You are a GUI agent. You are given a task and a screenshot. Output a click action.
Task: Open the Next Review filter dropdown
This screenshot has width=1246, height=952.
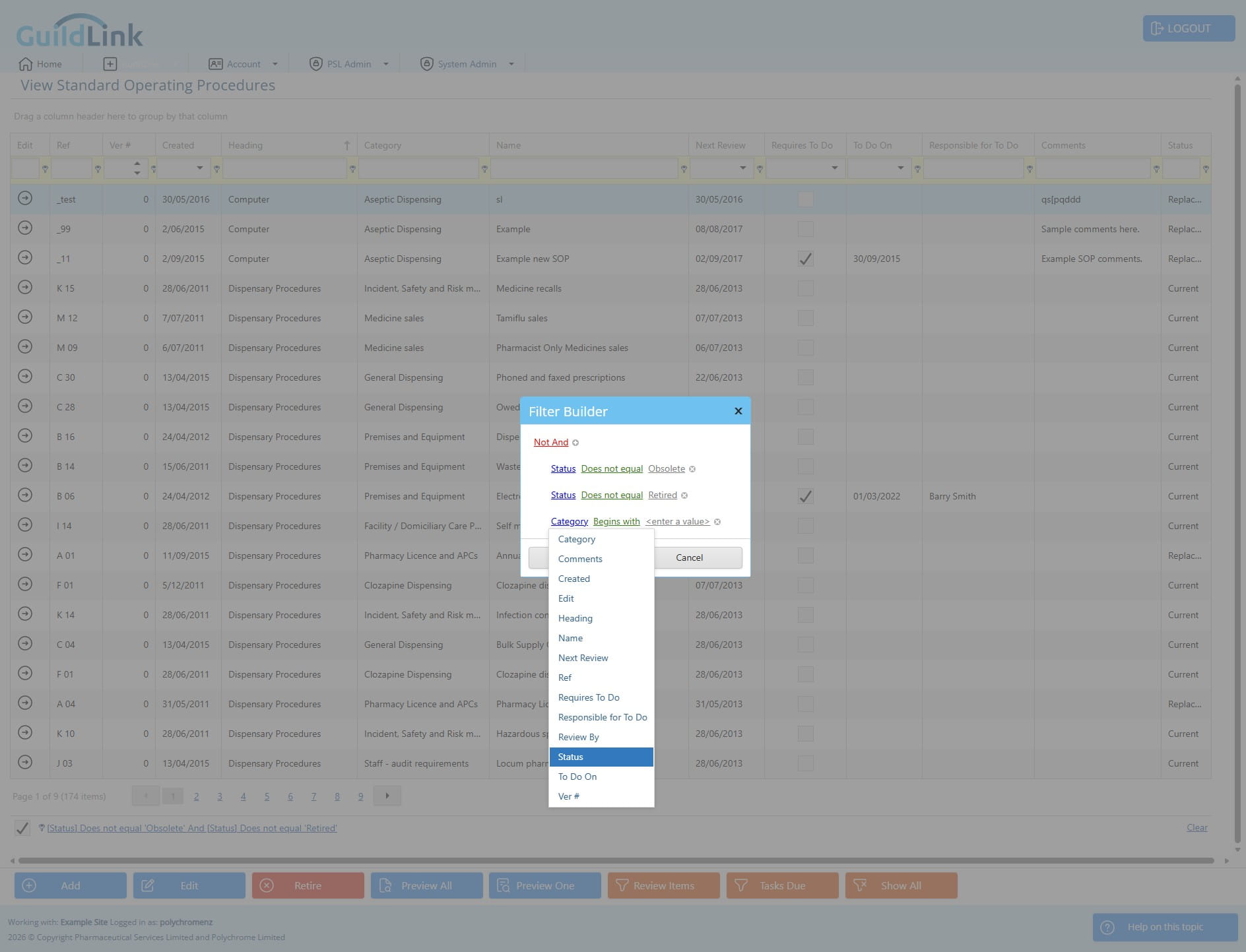click(743, 168)
